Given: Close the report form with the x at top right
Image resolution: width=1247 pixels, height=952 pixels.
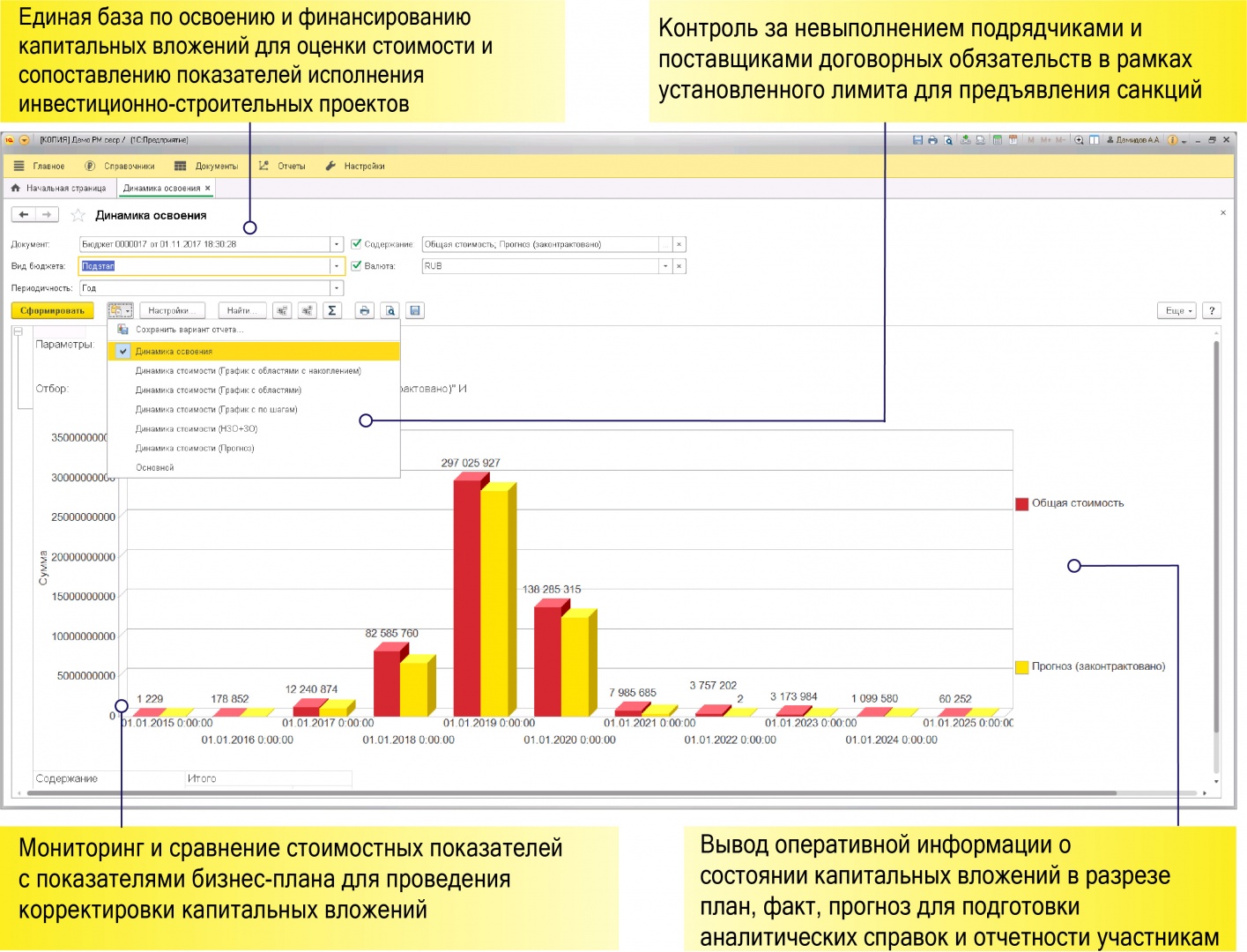Looking at the screenshot, I should 1223,212.
